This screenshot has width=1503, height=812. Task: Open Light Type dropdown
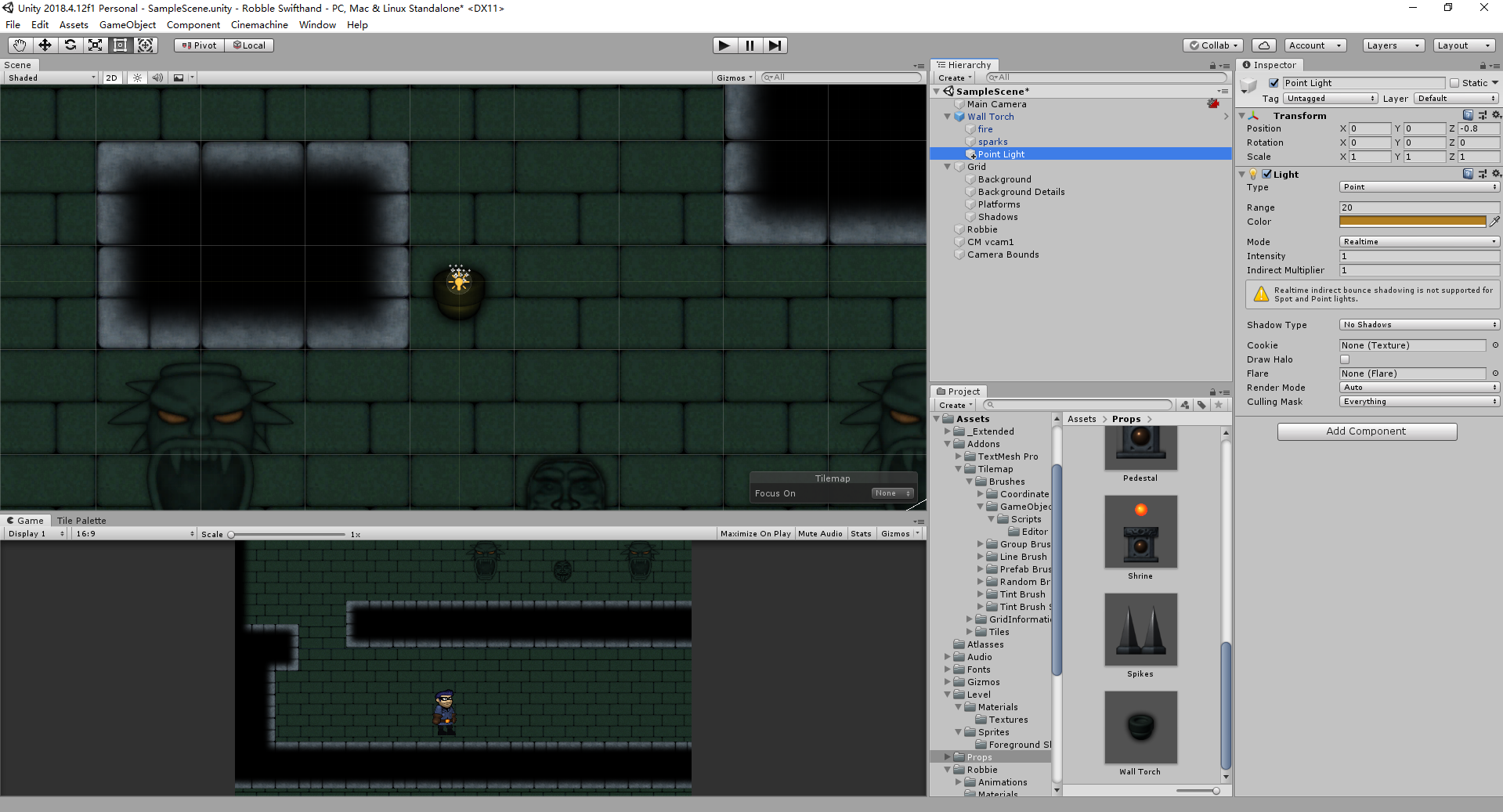1419,187
